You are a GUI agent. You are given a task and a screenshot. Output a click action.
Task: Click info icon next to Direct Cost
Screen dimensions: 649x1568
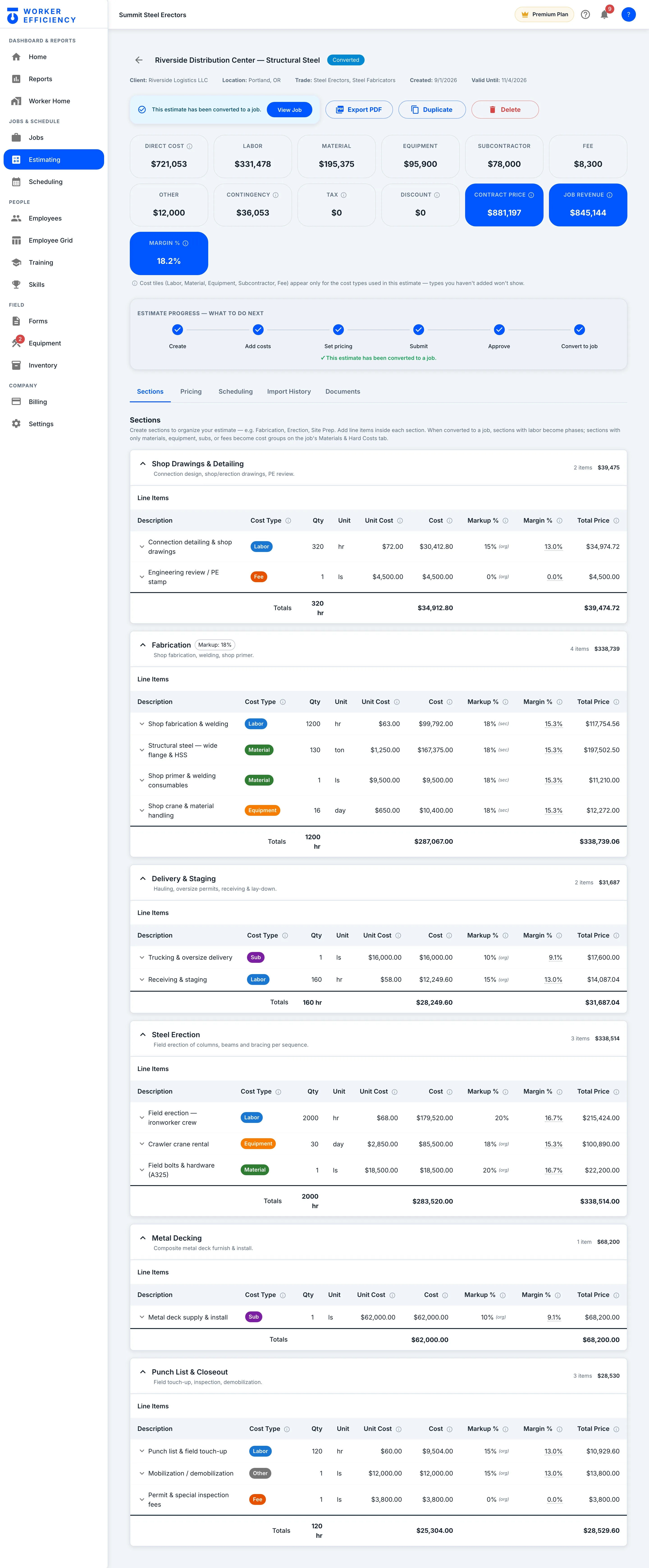pos(190,146)
